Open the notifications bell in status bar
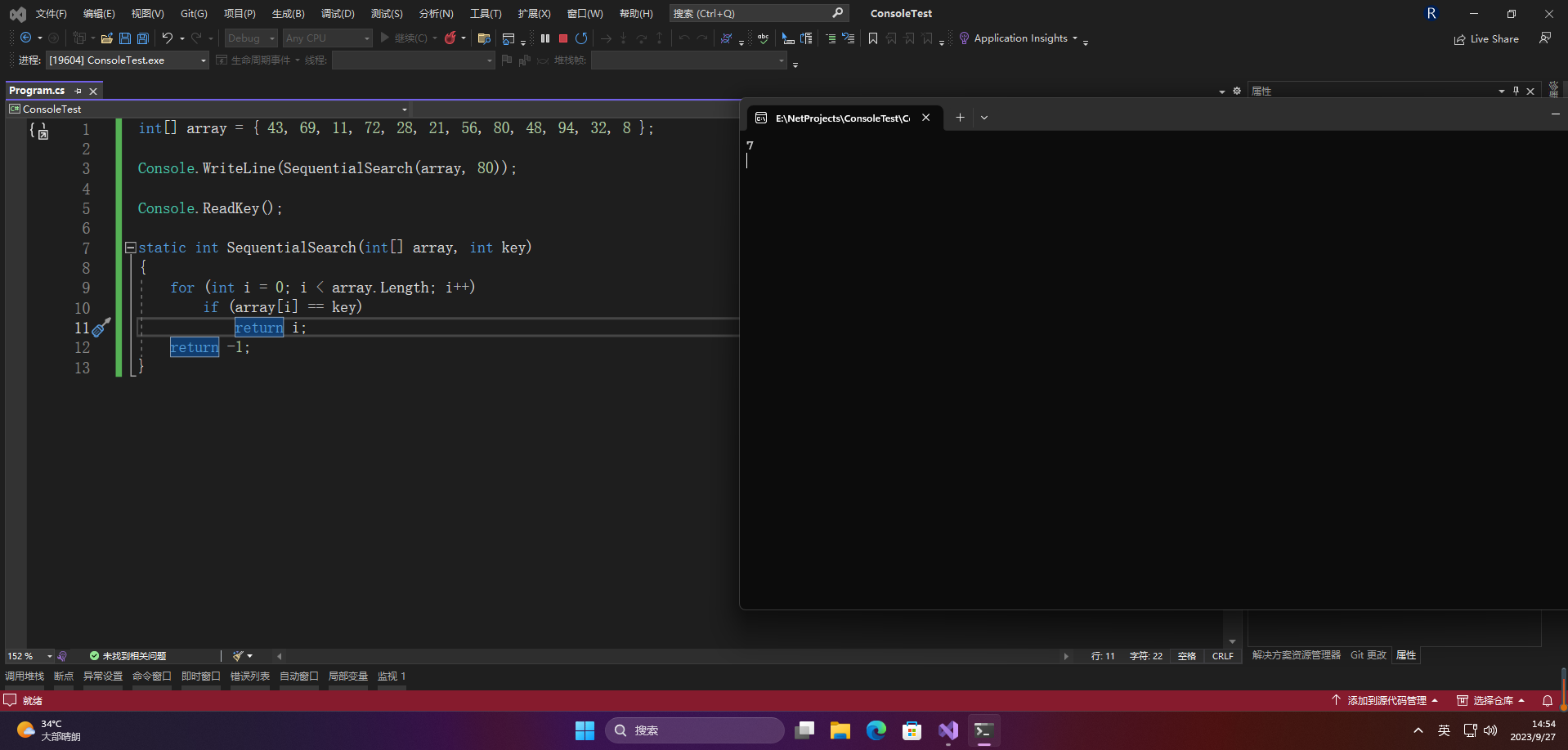The width and height of the screenshot is (1568, 750). pyautogui.click(x=1548, y=700)
